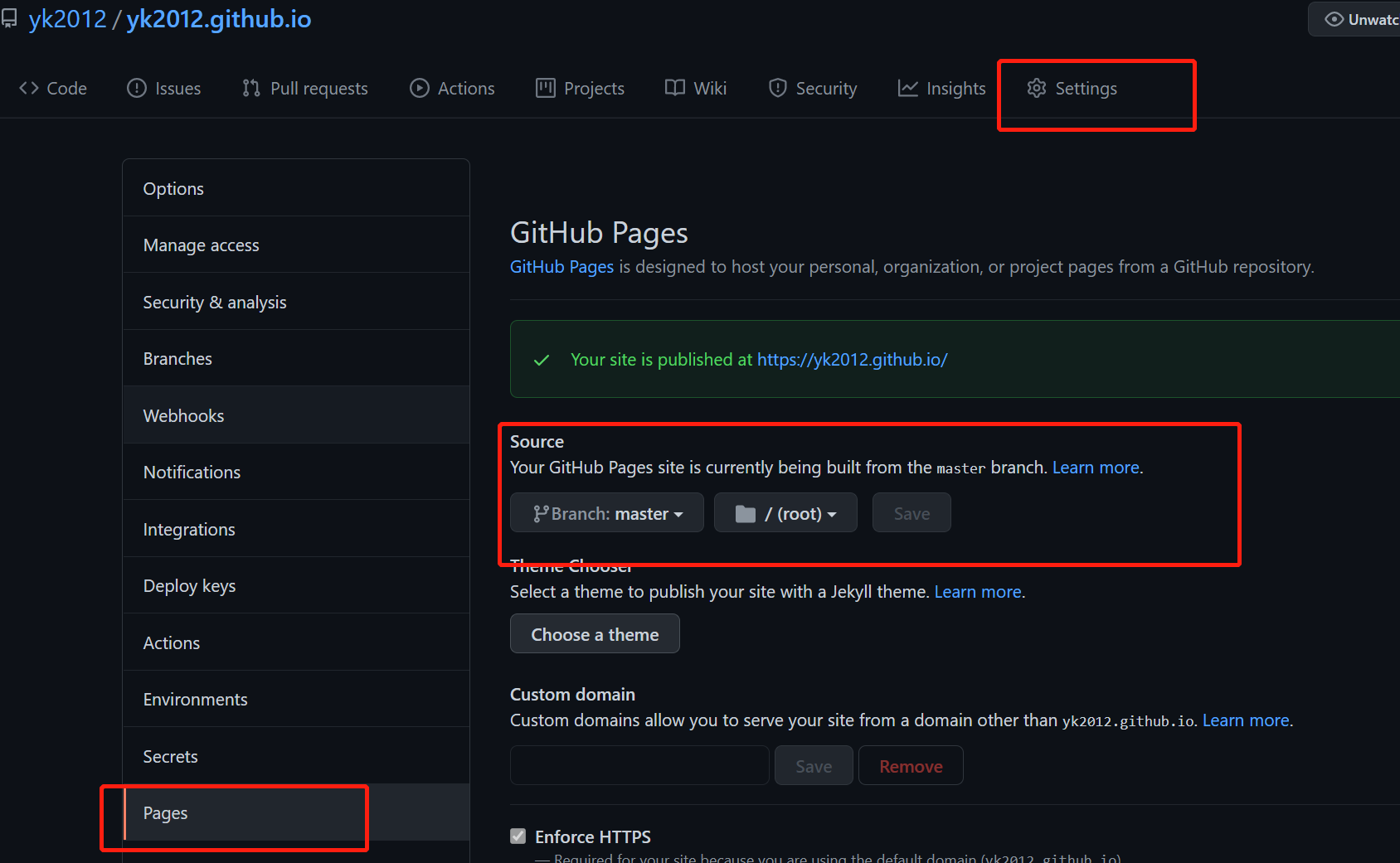Screen dimensions: 1400x863
Task: Click the Insights graph icon
Action: pyautogui.click(x=908, y=88)
